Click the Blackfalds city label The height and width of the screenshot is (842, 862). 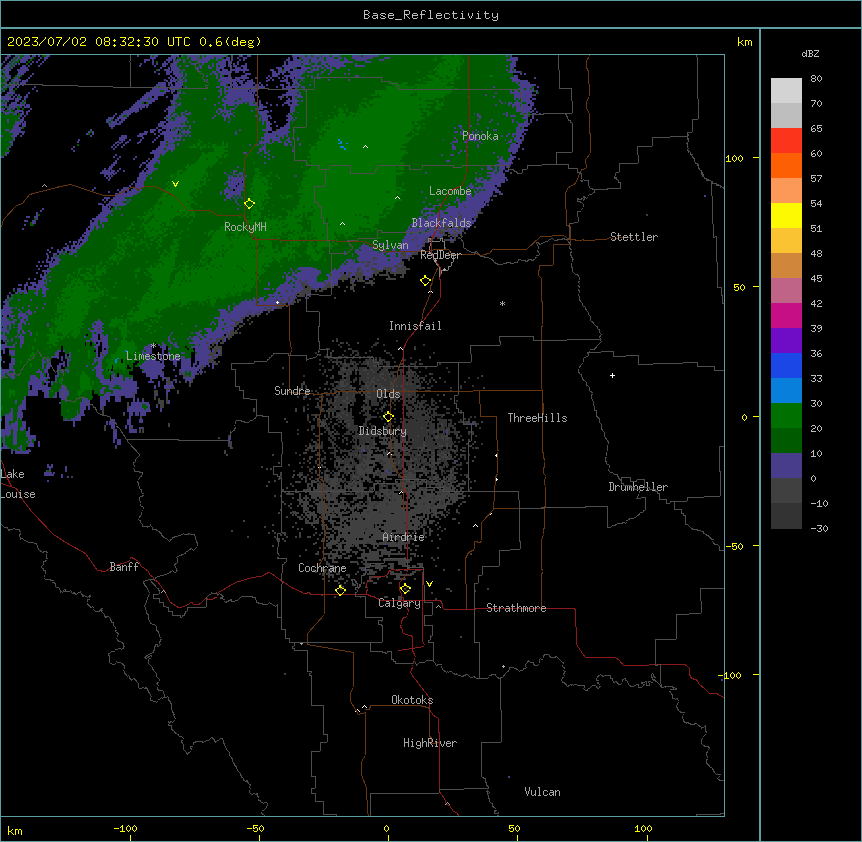441,223
